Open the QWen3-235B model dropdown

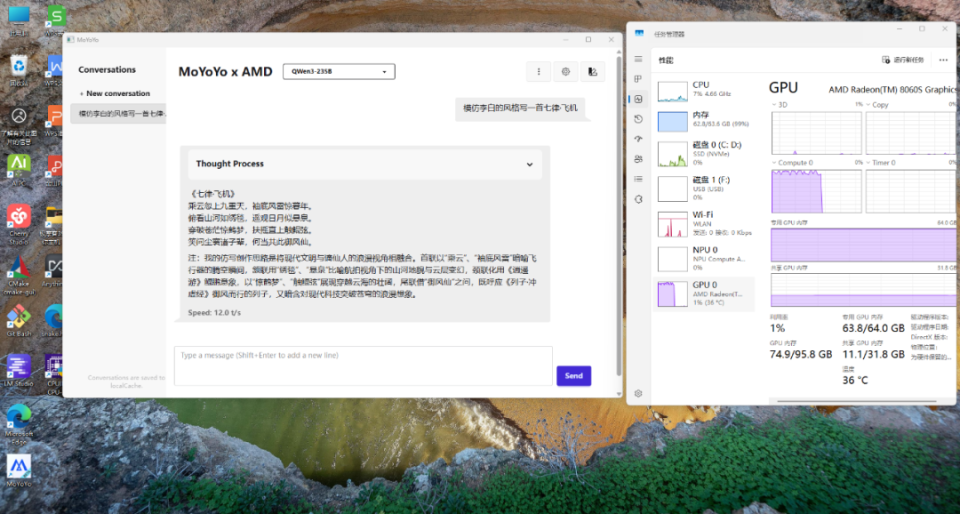(x=339, y=72)
